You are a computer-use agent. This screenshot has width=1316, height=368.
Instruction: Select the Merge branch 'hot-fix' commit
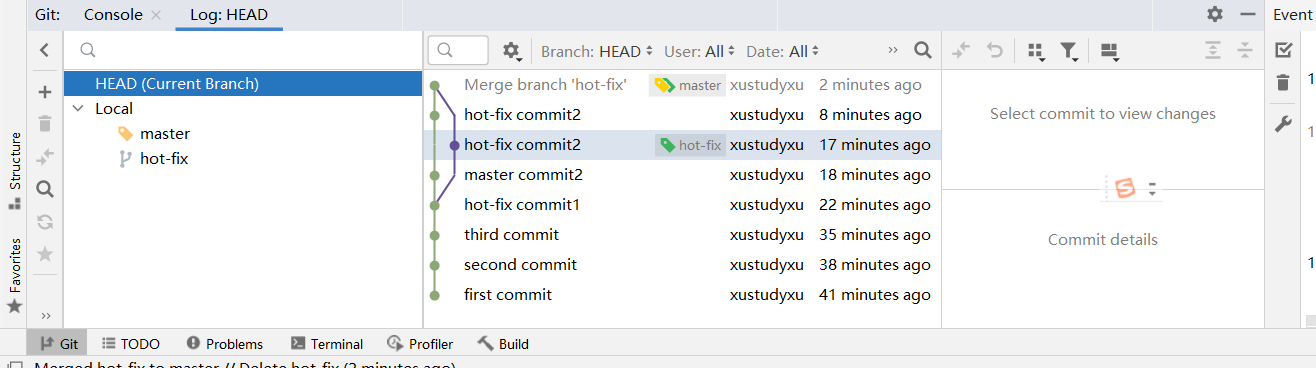point(682,85)
